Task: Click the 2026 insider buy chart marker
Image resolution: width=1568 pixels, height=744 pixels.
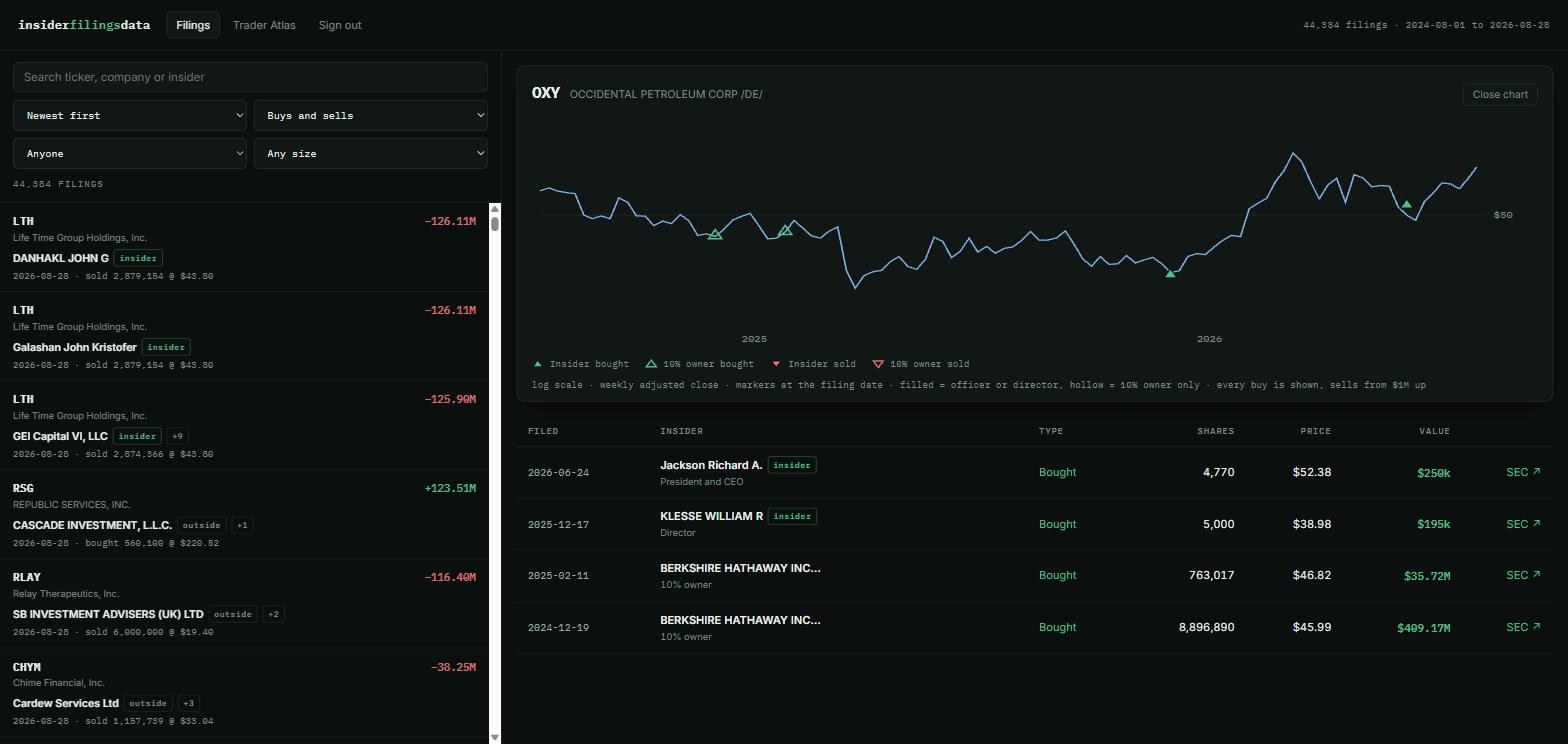Action: [x=1407, y=205]
